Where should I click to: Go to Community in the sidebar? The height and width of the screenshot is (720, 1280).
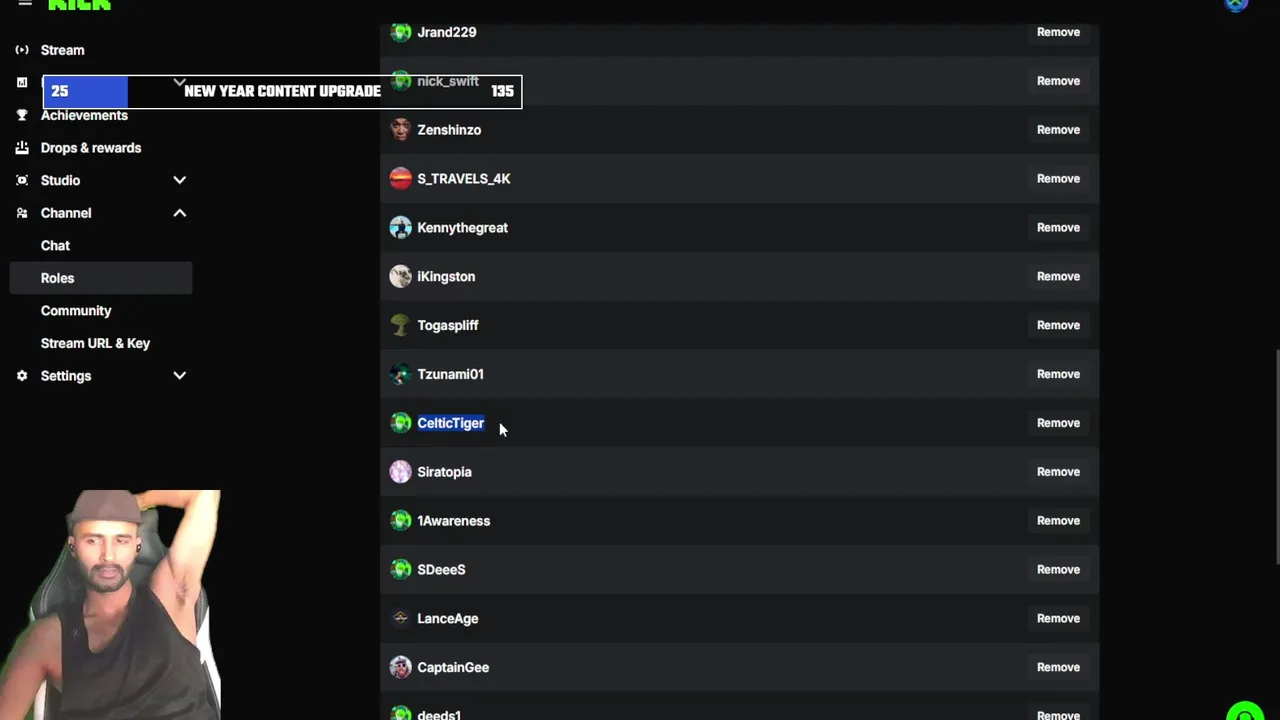click(x=76, y=311)
